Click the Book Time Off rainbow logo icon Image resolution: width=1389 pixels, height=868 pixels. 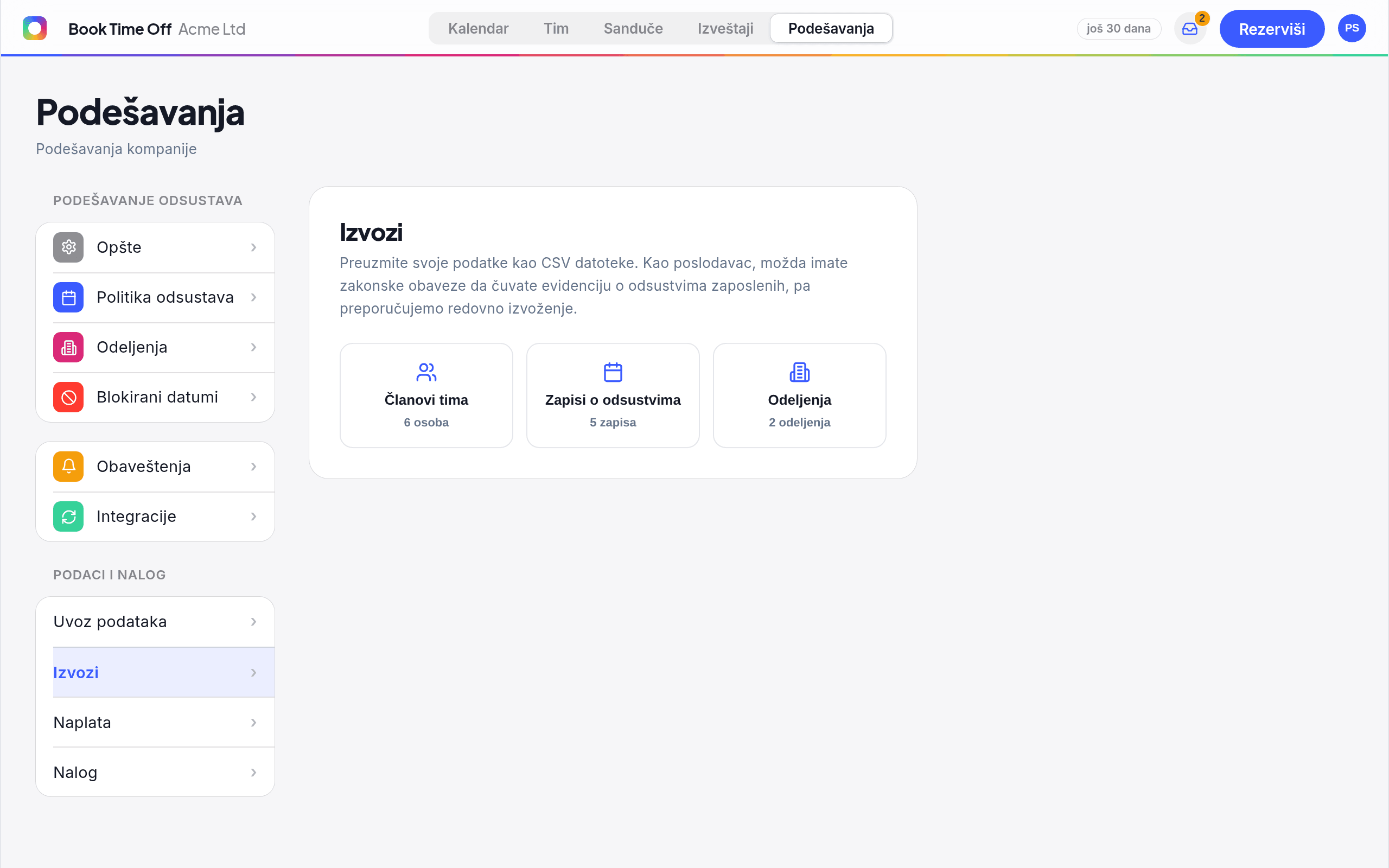pos(34,28)
